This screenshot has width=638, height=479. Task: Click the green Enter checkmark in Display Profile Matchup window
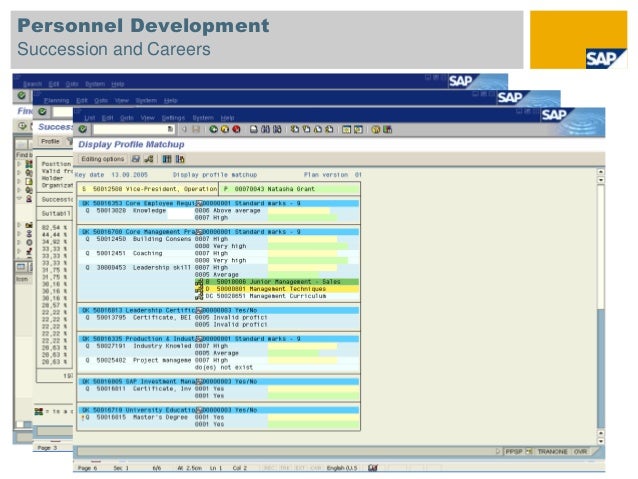pyautogui.click(x=83, y=129)
